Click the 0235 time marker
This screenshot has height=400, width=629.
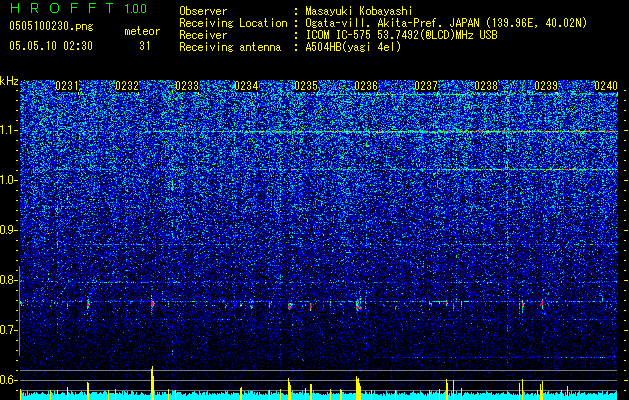(x=306, y=86)
